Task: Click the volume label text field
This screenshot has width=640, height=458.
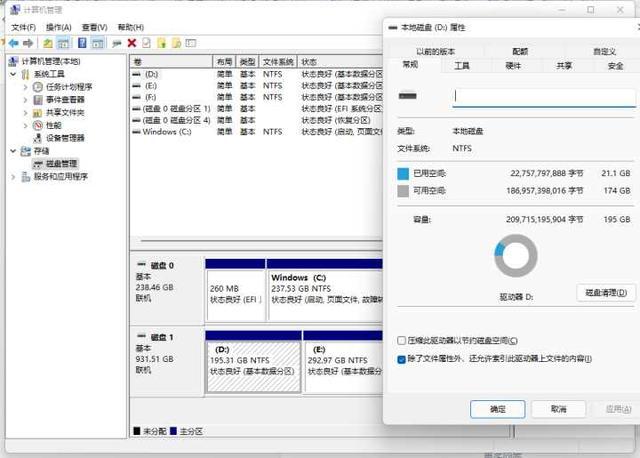Action: pyautogui.click(x=543, y=97)
